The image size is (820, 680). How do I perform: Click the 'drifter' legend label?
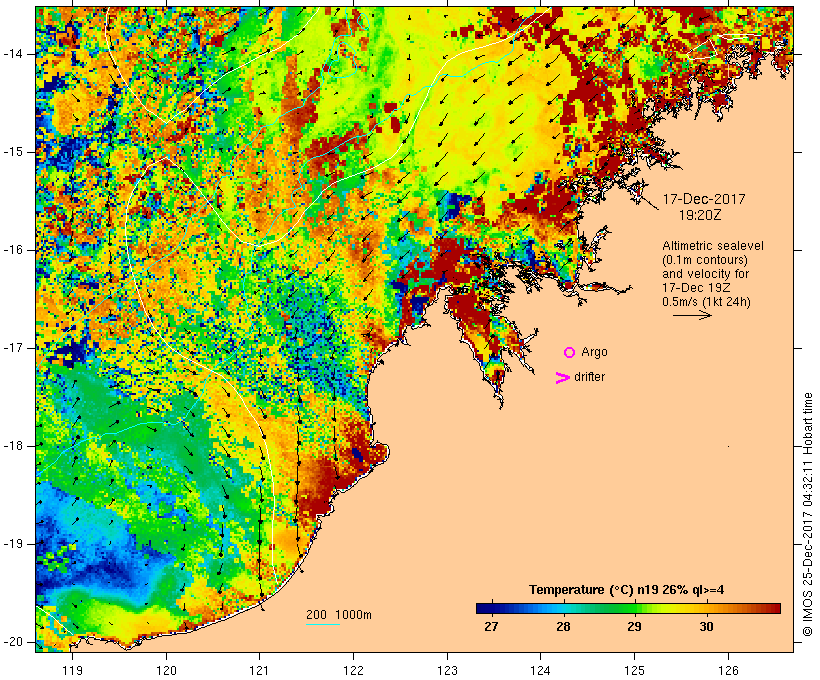589,377
